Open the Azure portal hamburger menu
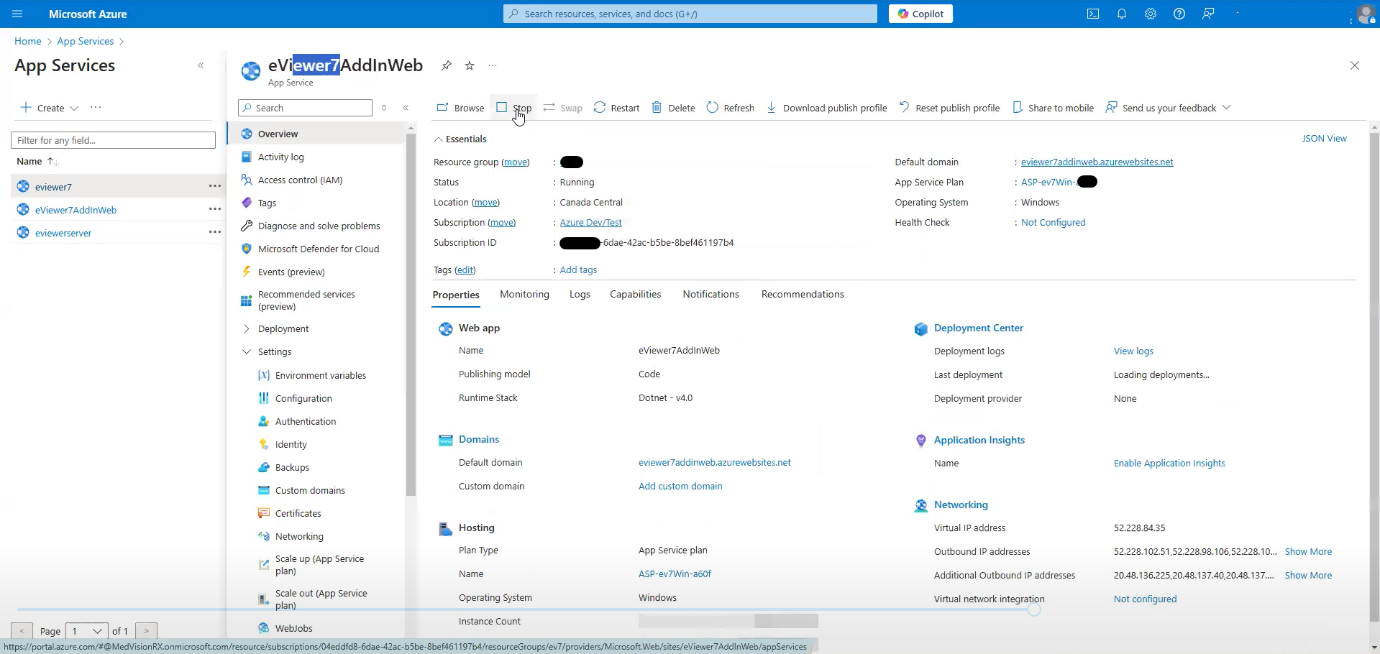 [17, 14]
